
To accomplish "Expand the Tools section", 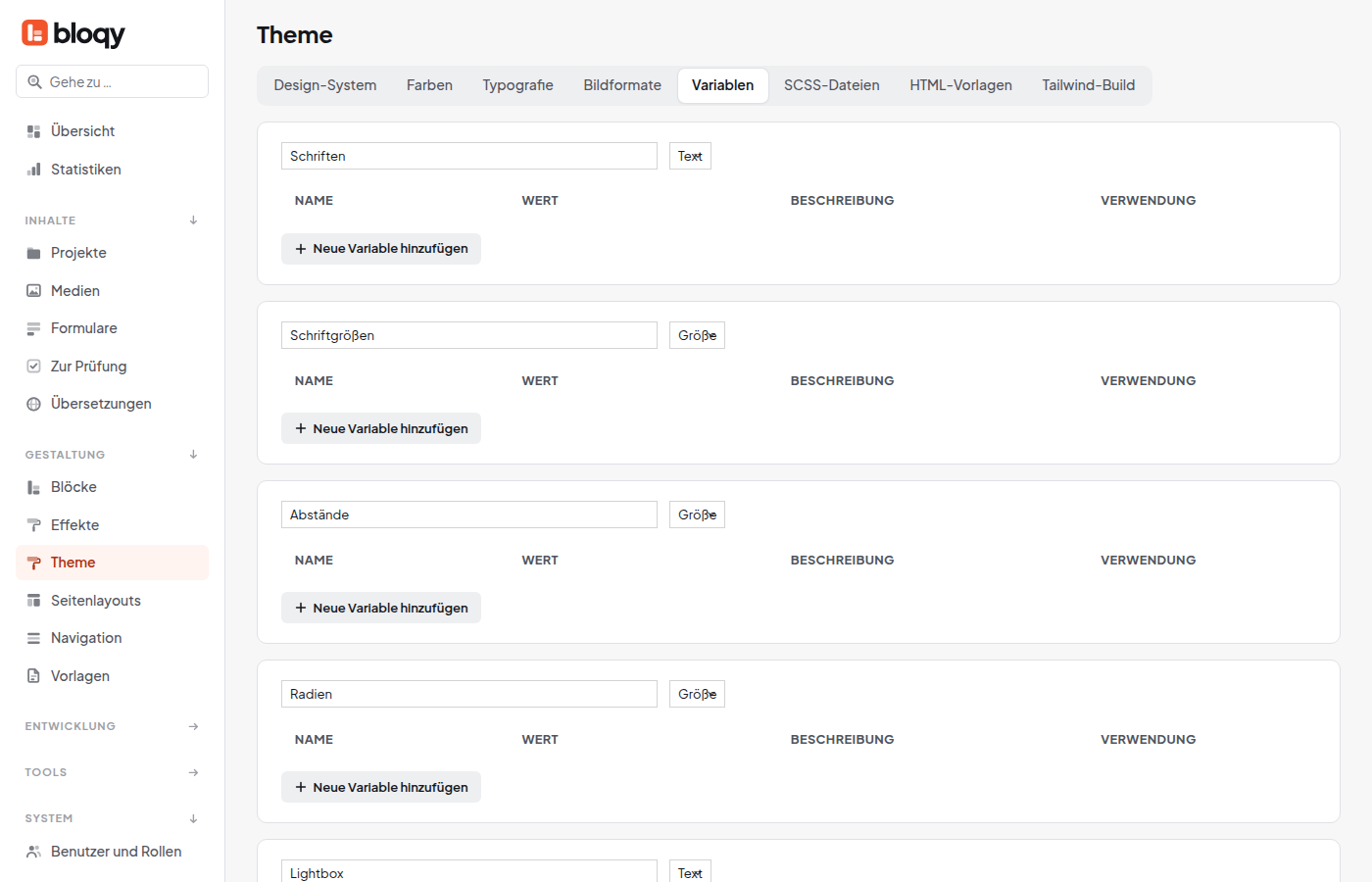I will tap(193, 772).
